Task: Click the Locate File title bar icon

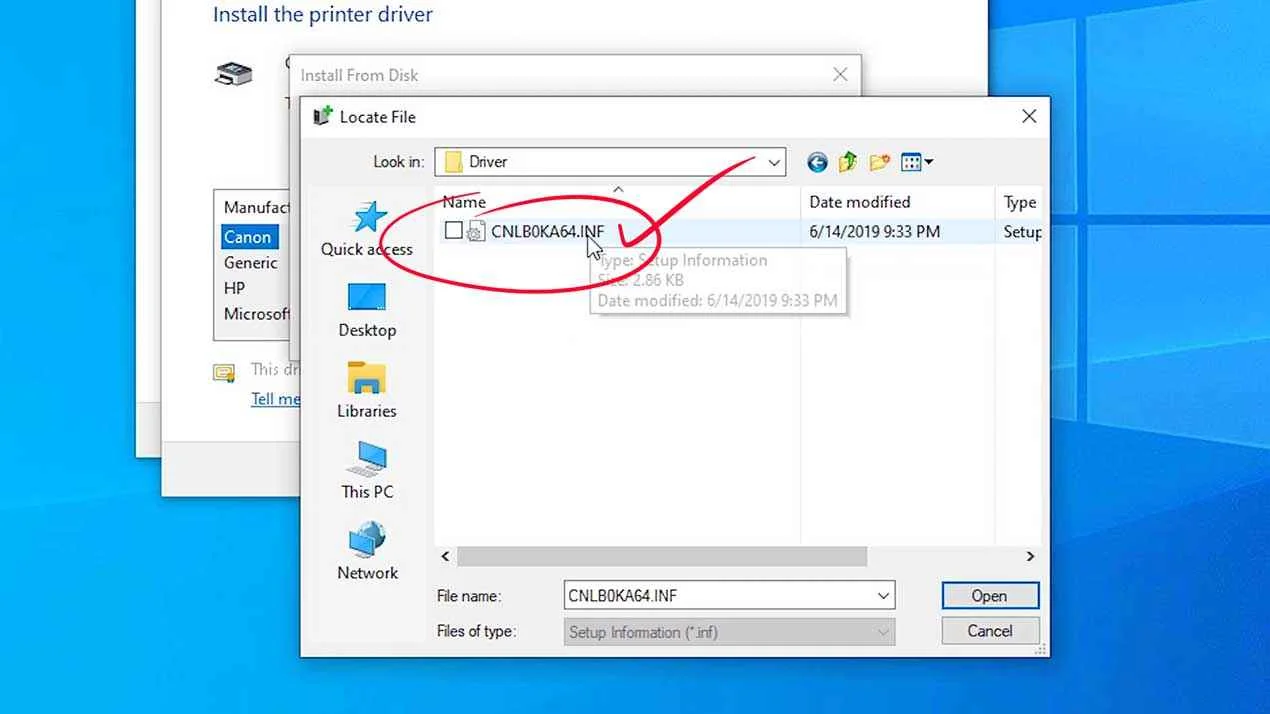Action: [322, 116]
